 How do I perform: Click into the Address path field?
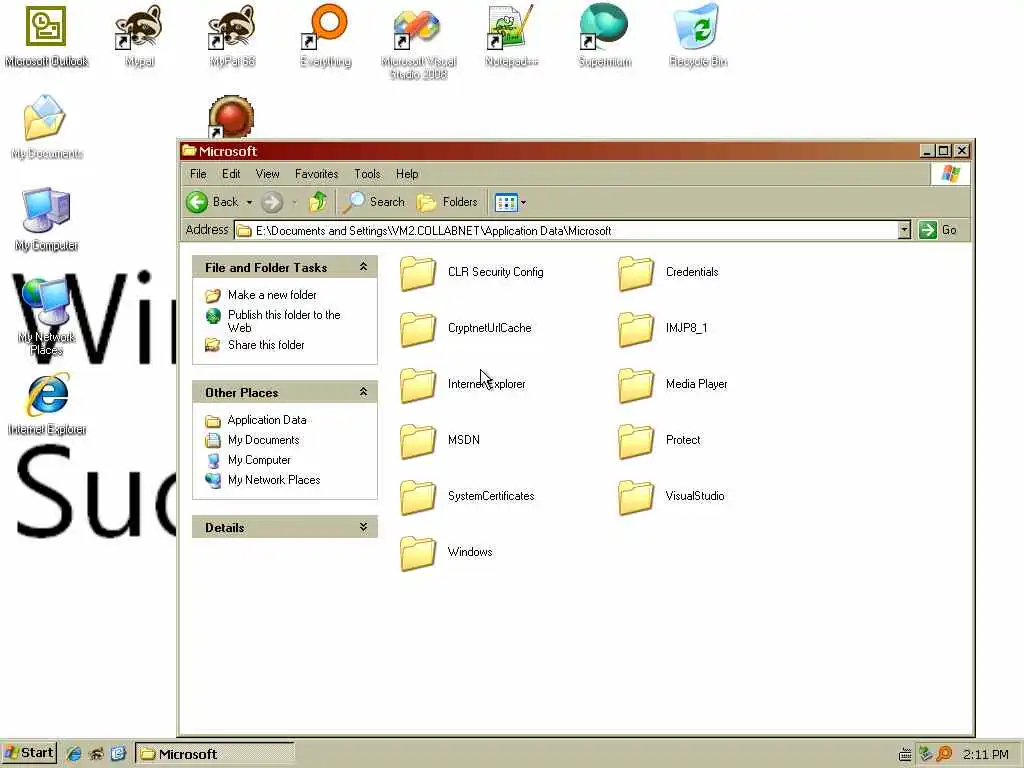click(x=567, y=231)
